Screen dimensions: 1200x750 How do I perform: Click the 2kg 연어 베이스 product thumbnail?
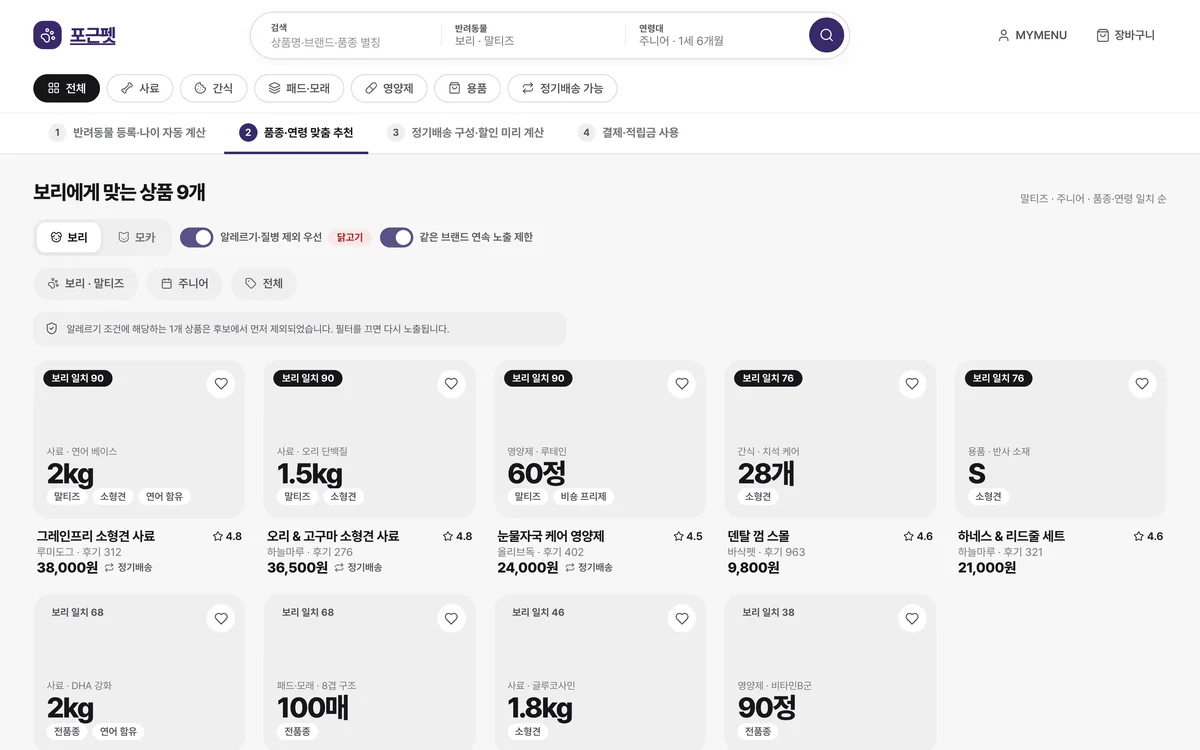tap(139, 439)
